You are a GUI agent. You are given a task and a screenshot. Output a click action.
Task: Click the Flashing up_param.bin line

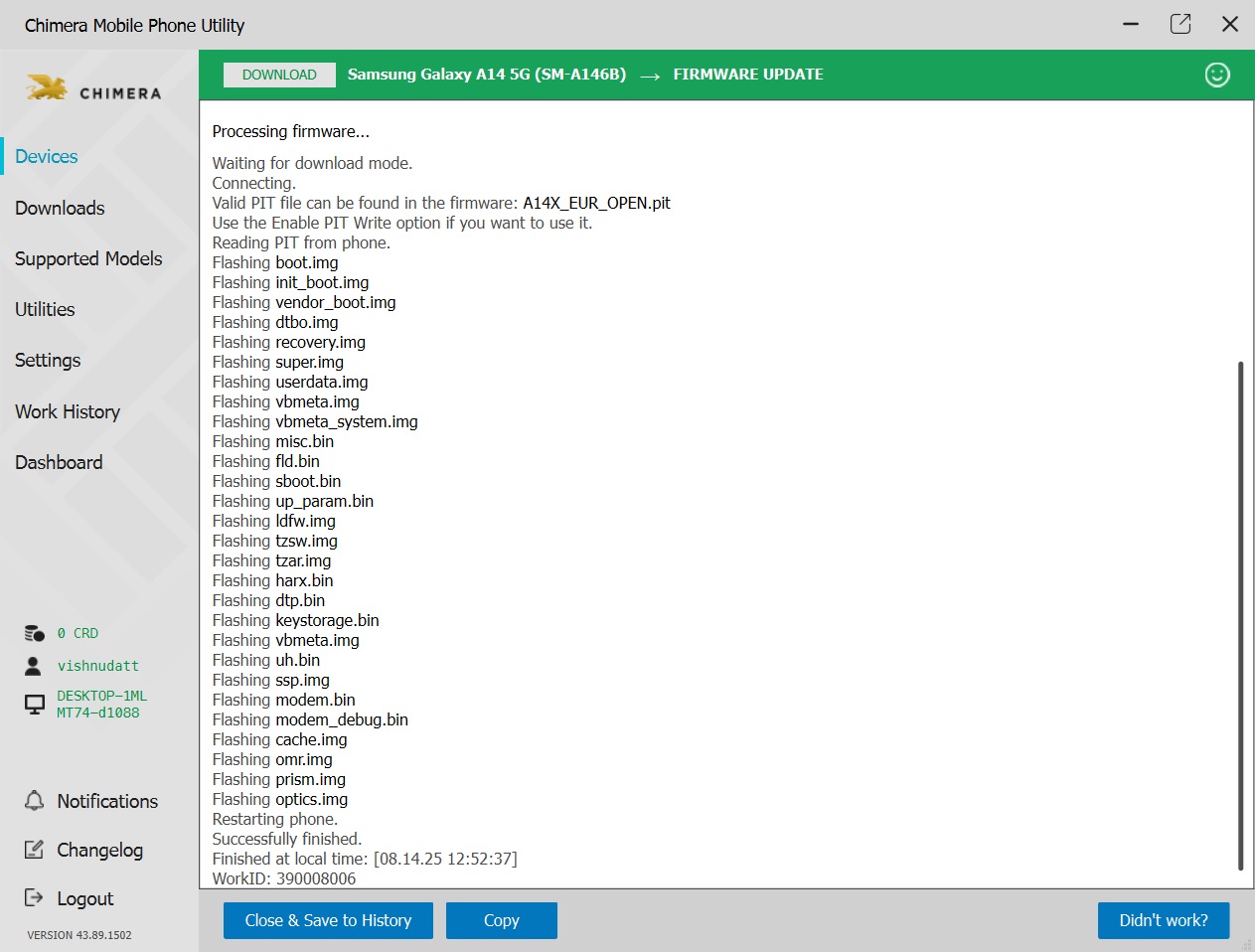pos(293,501)
